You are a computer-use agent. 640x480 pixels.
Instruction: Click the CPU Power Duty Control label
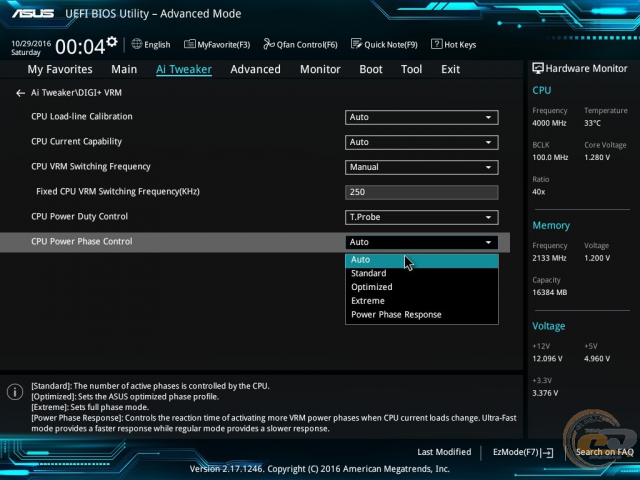pyautogui.click(x=79, y=216)
